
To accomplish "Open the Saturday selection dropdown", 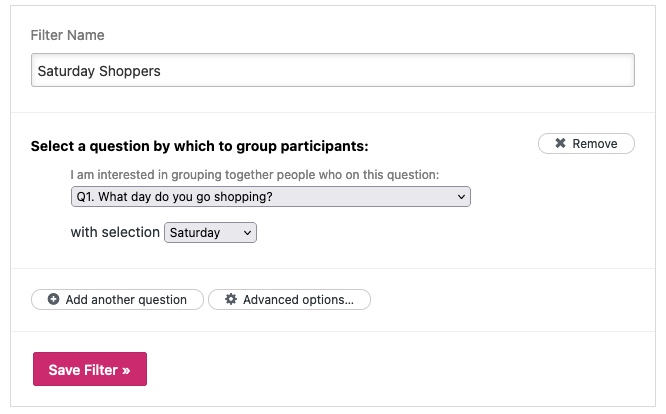I will pyautogui.click(x=210, y=232).
